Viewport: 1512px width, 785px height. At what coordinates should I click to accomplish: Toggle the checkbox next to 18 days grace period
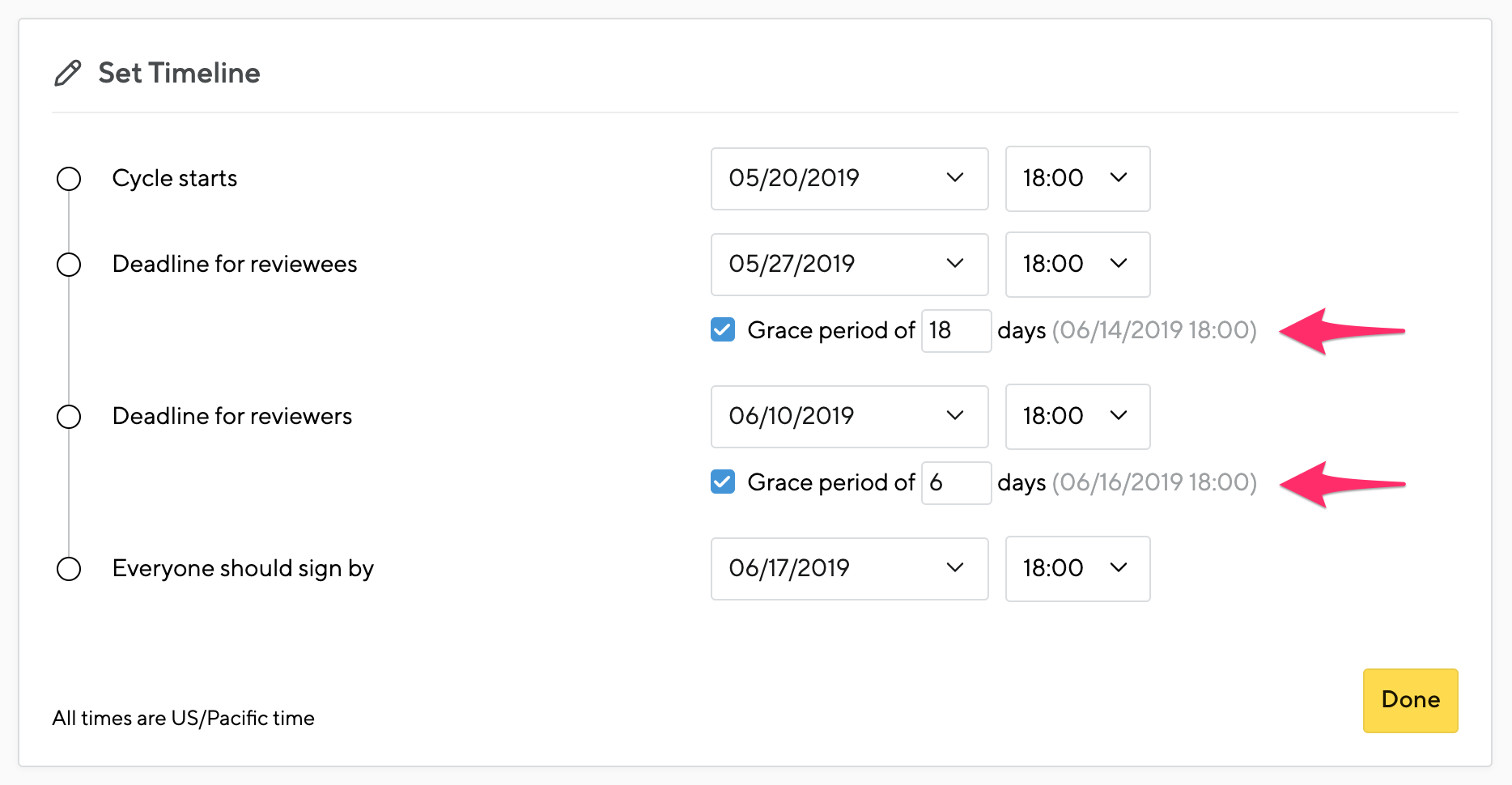[x=722, y=330]
